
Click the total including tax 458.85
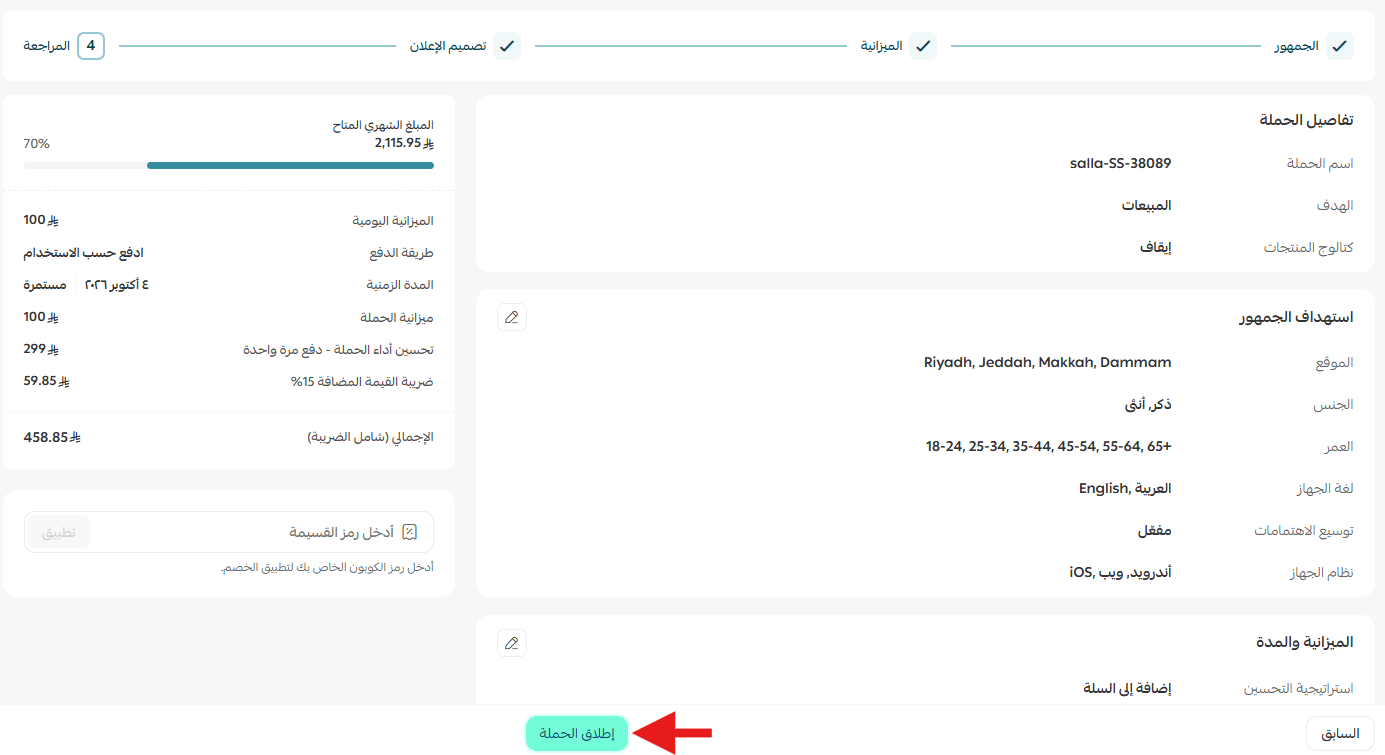tap(52, 437)
